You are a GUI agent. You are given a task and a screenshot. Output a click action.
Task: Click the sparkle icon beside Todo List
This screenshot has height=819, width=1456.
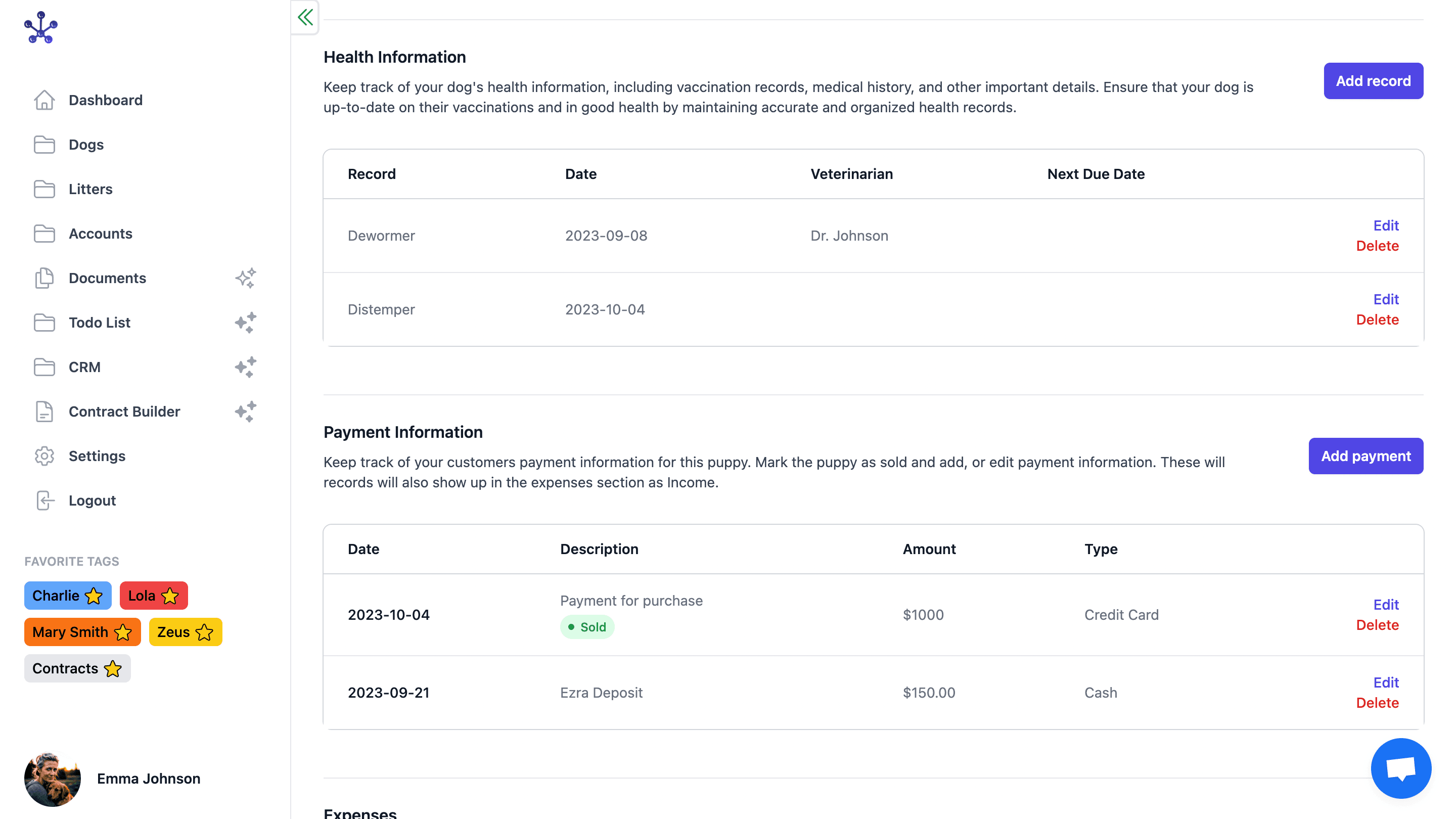pyautogui.click(x=245, y=323)
